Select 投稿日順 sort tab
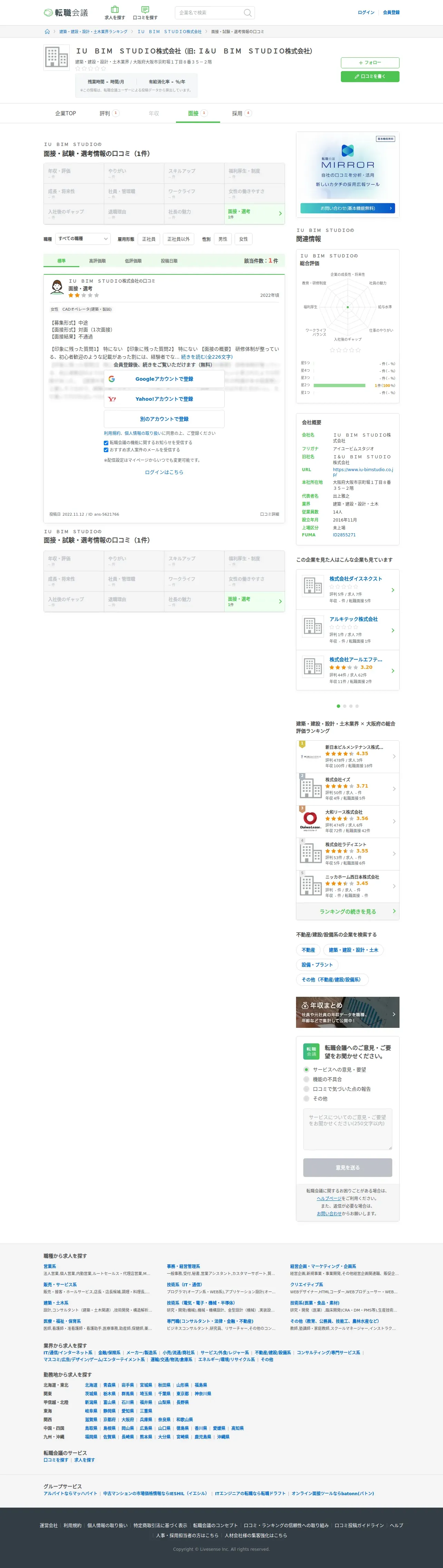Viewport: 443px width, 1568px height. click(169, 261)
